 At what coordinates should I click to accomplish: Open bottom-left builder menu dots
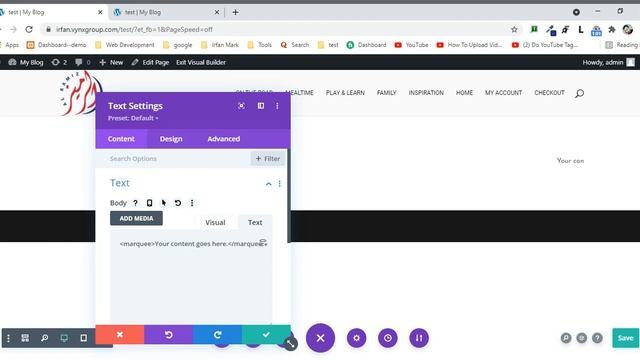click(x=9, y=338)
